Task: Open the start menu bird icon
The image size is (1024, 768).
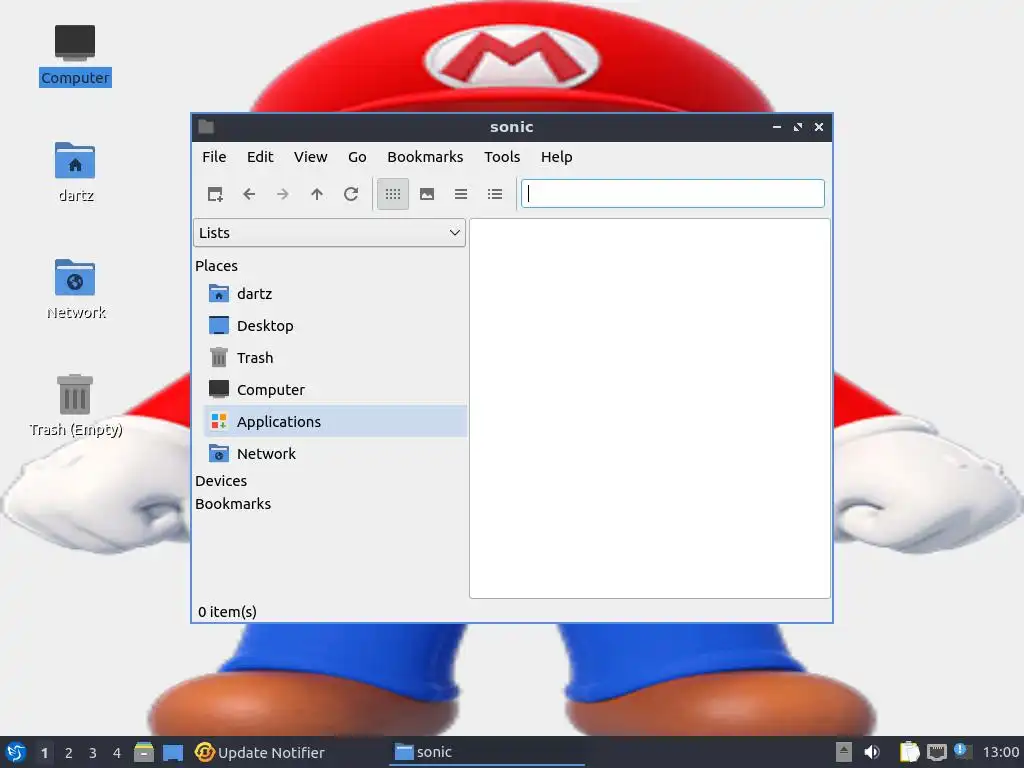Action: [x=16, y=752]
